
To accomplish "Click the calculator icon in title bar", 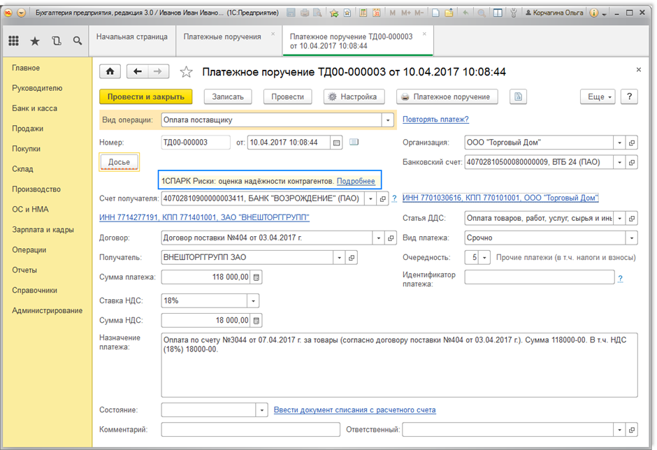I will (363, 13).
